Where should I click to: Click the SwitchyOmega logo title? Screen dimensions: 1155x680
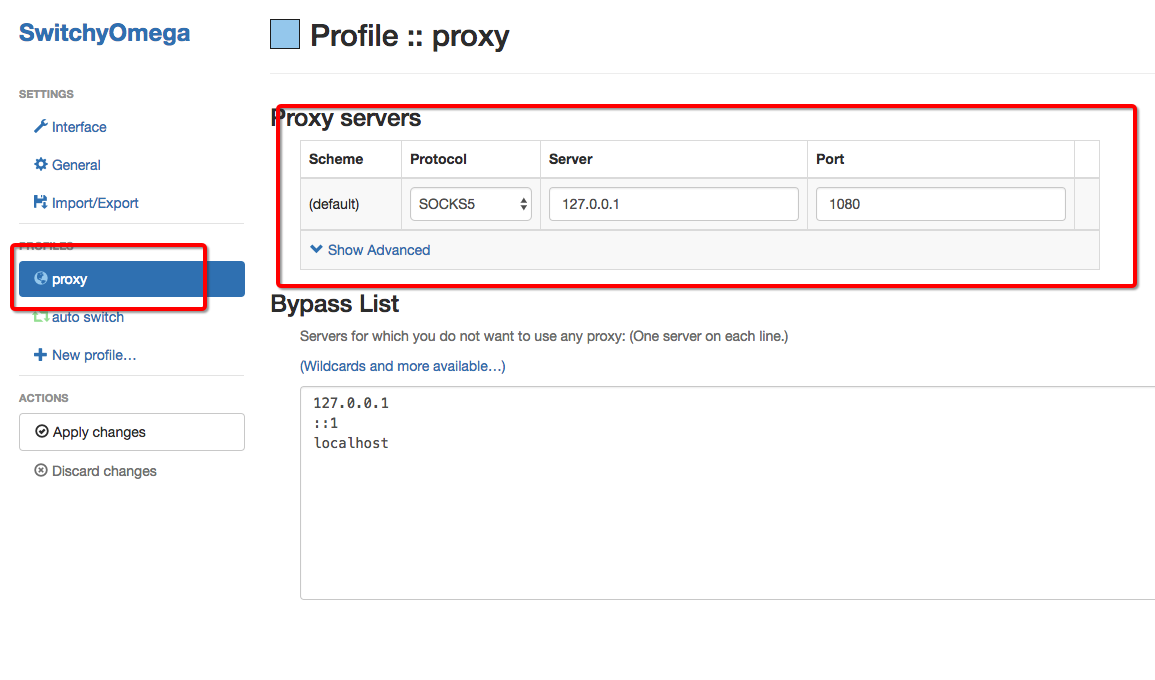[x=104, y=32]
